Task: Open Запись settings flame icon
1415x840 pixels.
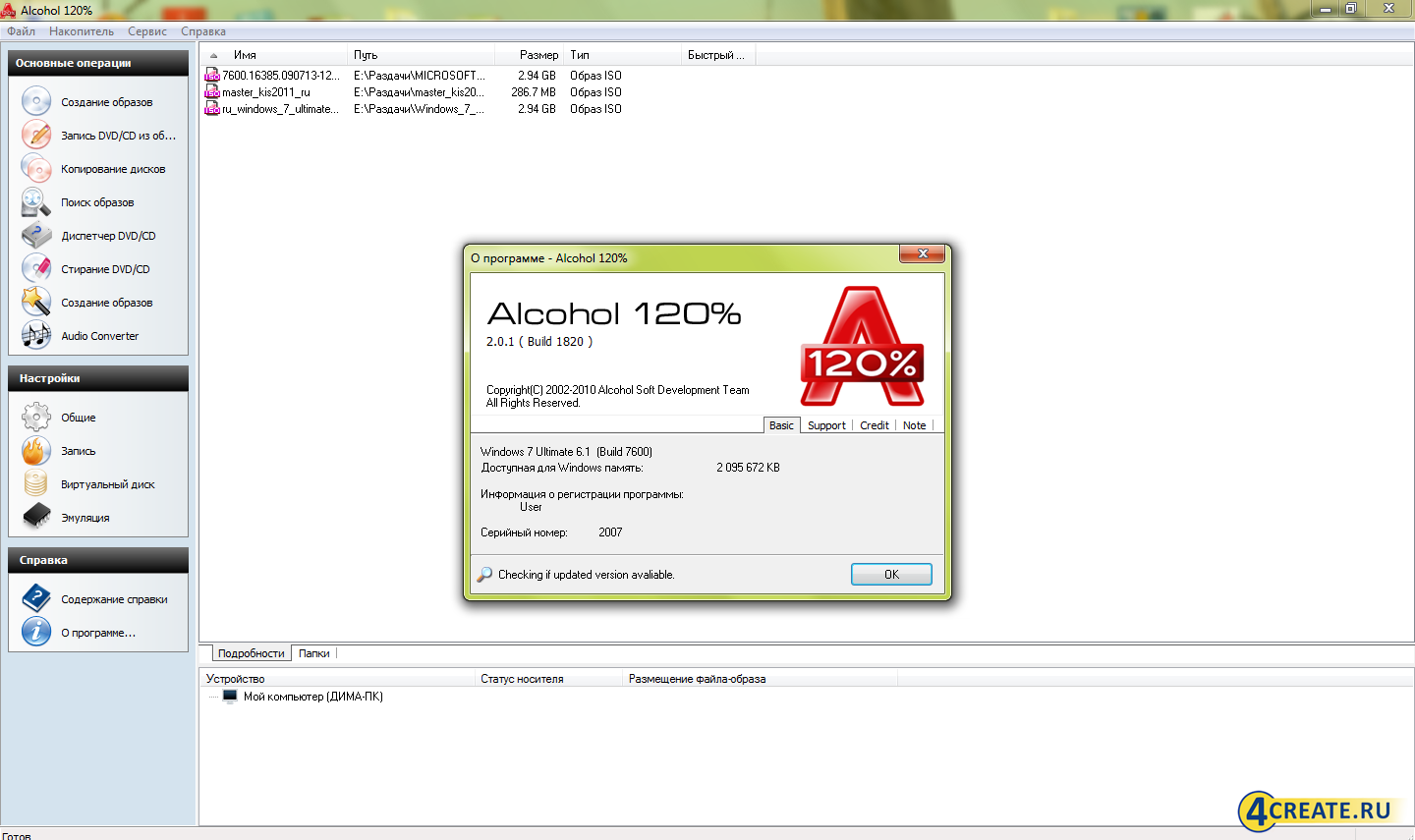Action: (x=36, y=450)
